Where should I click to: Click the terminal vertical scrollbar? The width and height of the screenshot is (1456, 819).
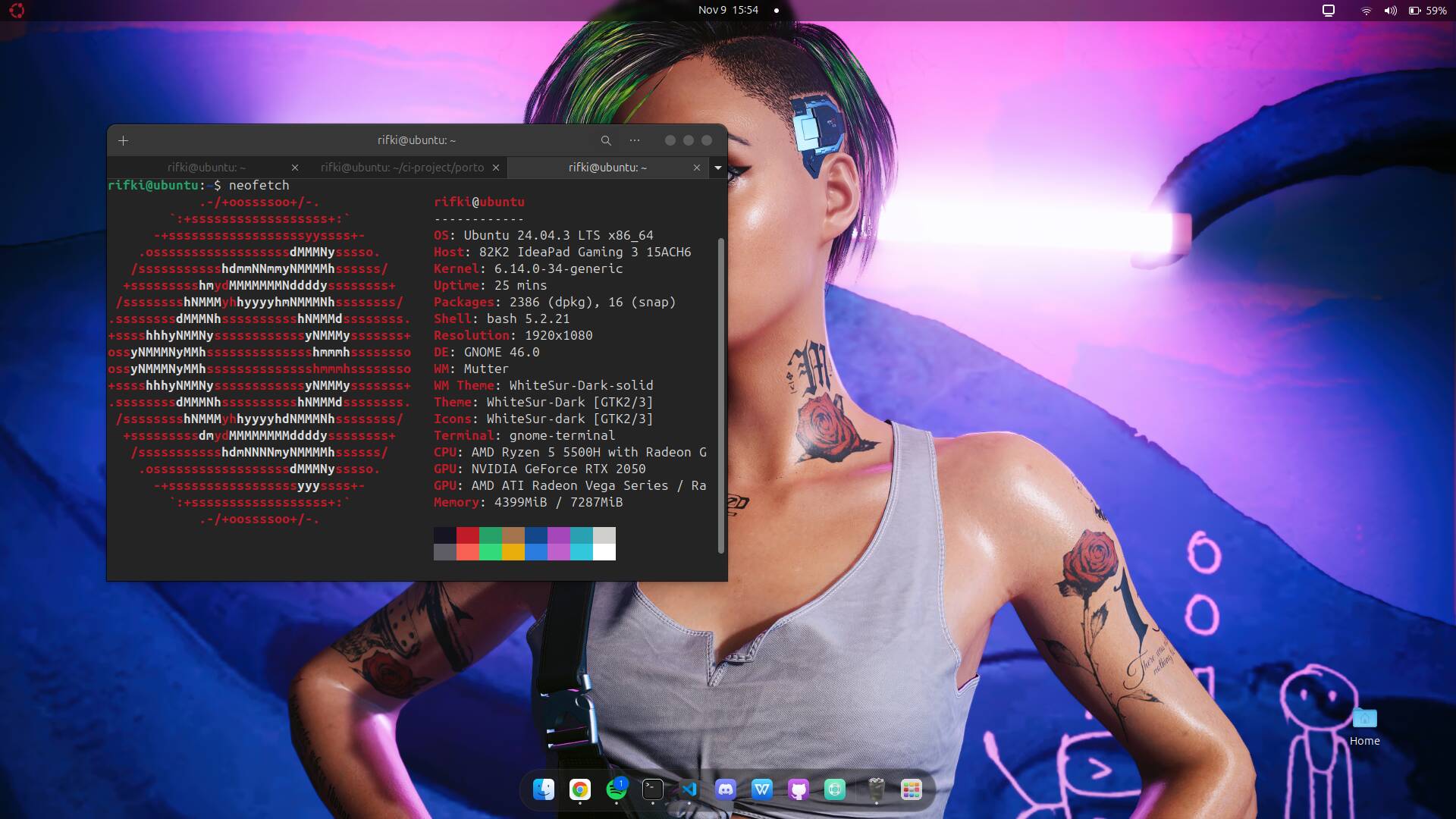click(720, 394)
